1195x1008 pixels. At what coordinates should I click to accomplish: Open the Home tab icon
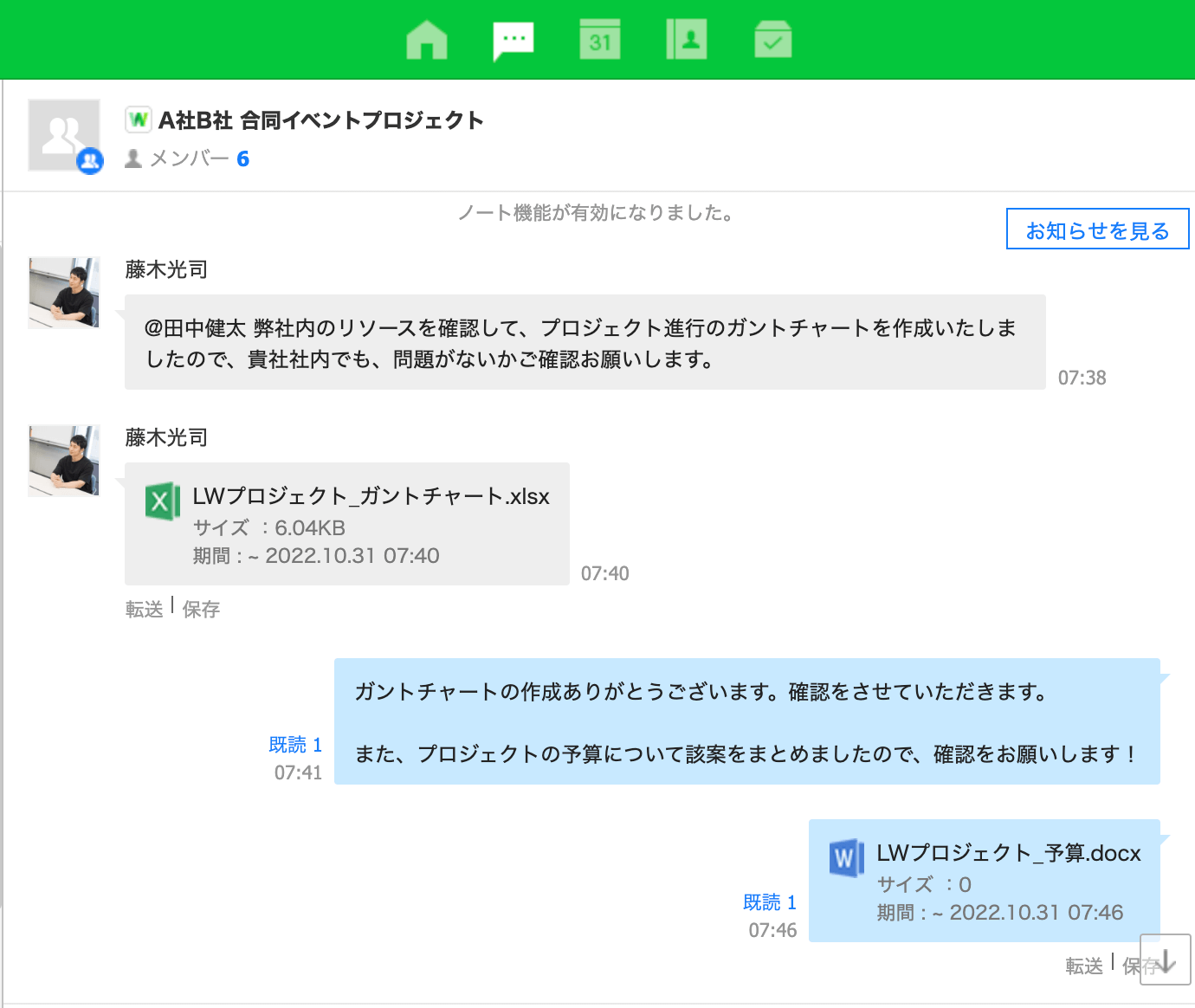click(427, 40)
